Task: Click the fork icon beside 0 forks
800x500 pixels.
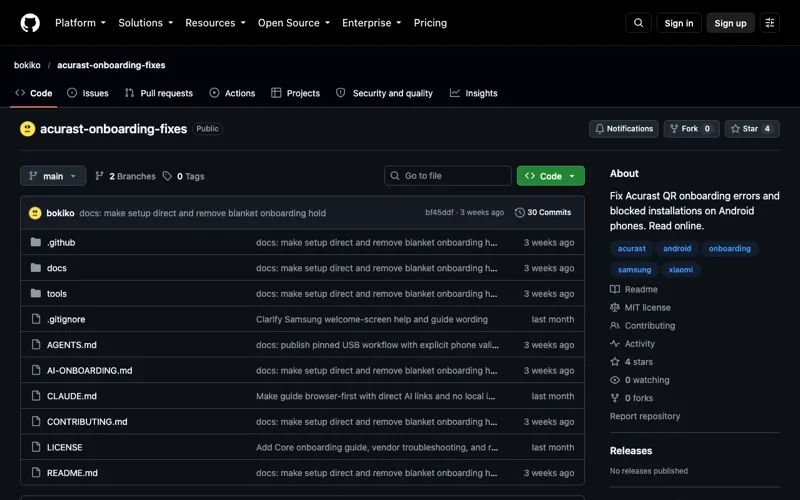Action: (x=615, y=398)
